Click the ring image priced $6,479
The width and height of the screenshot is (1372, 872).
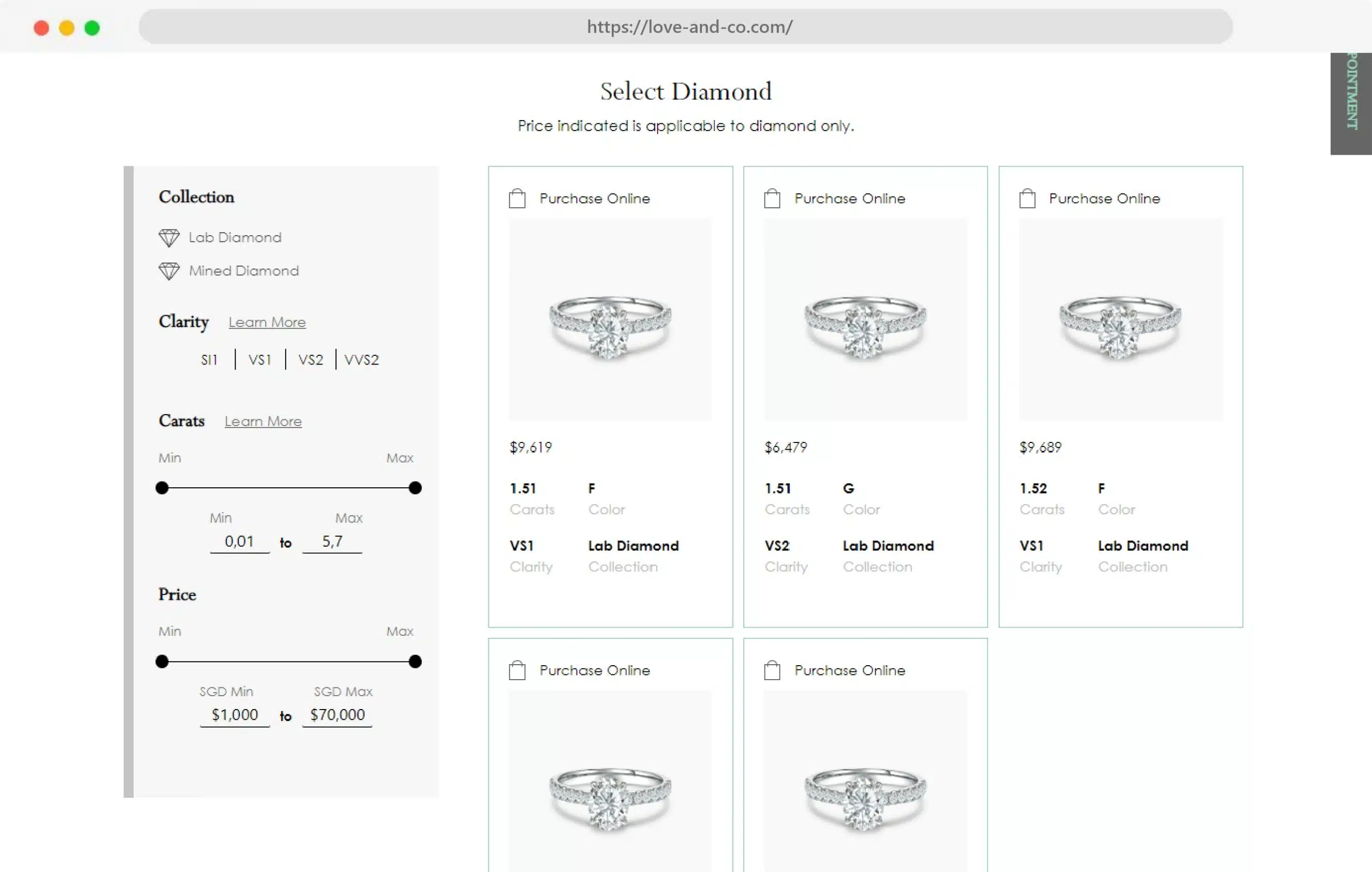point(865,320)
